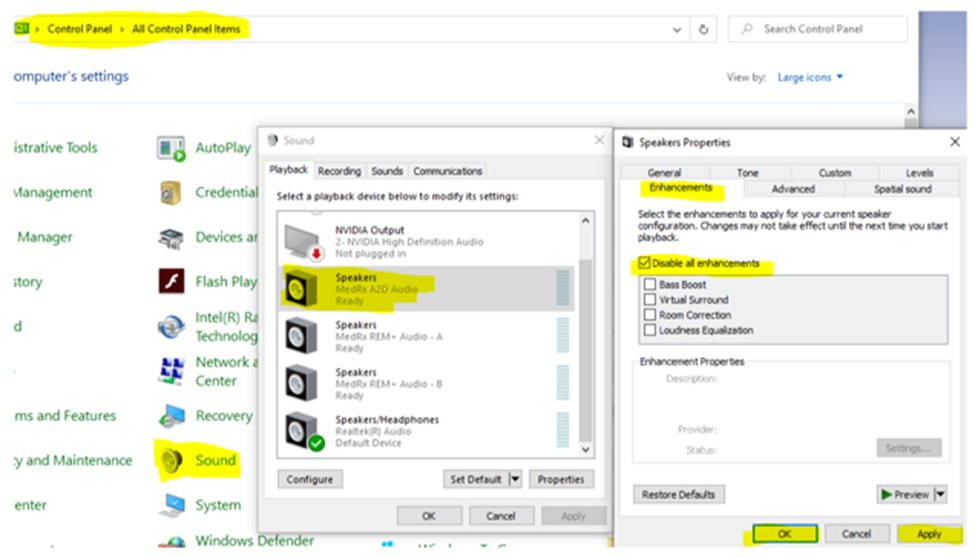Check the Loudness Equalization option
975x557 pixels.
click(651, 330)
